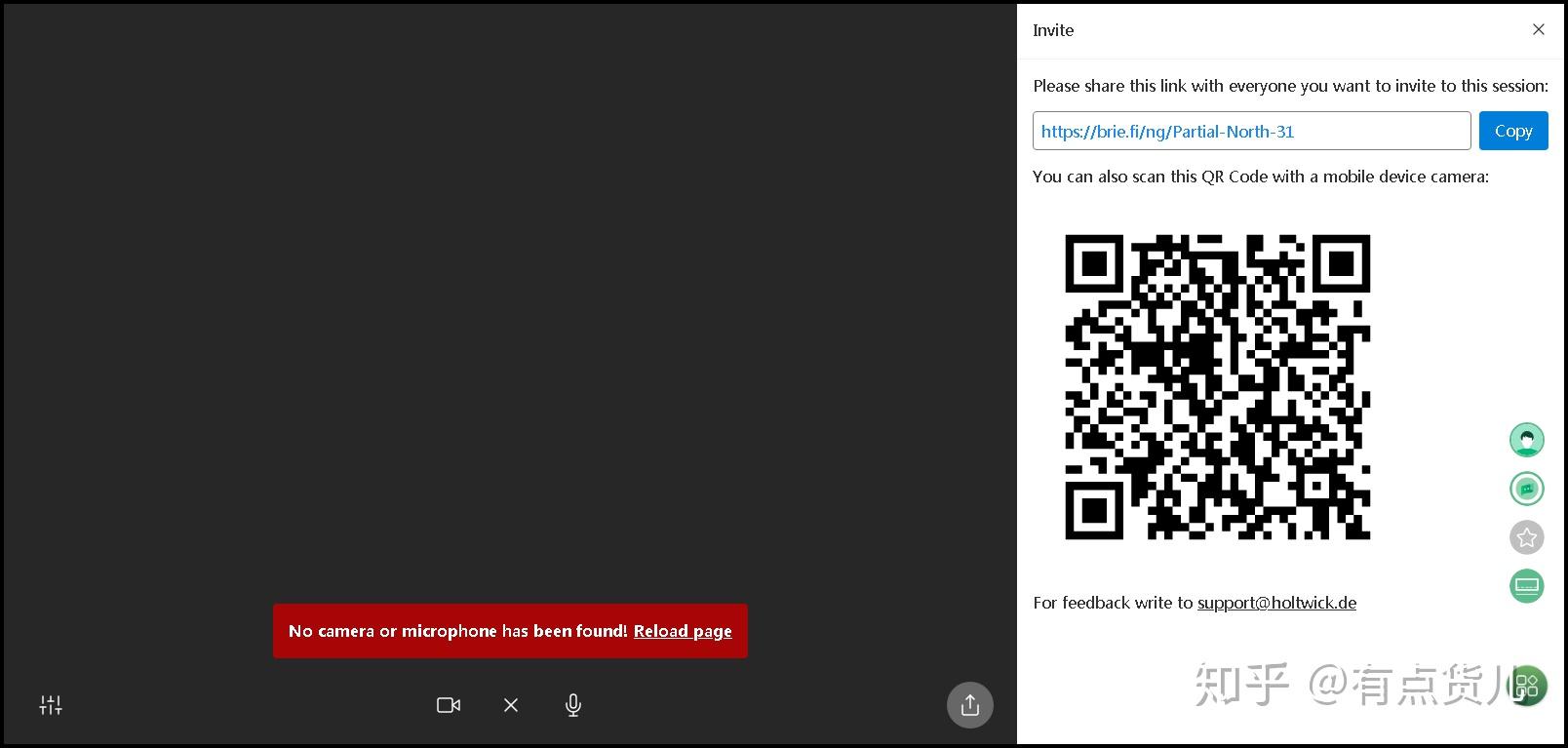
Task: Click the round share invite button
Action: point(970,704)
